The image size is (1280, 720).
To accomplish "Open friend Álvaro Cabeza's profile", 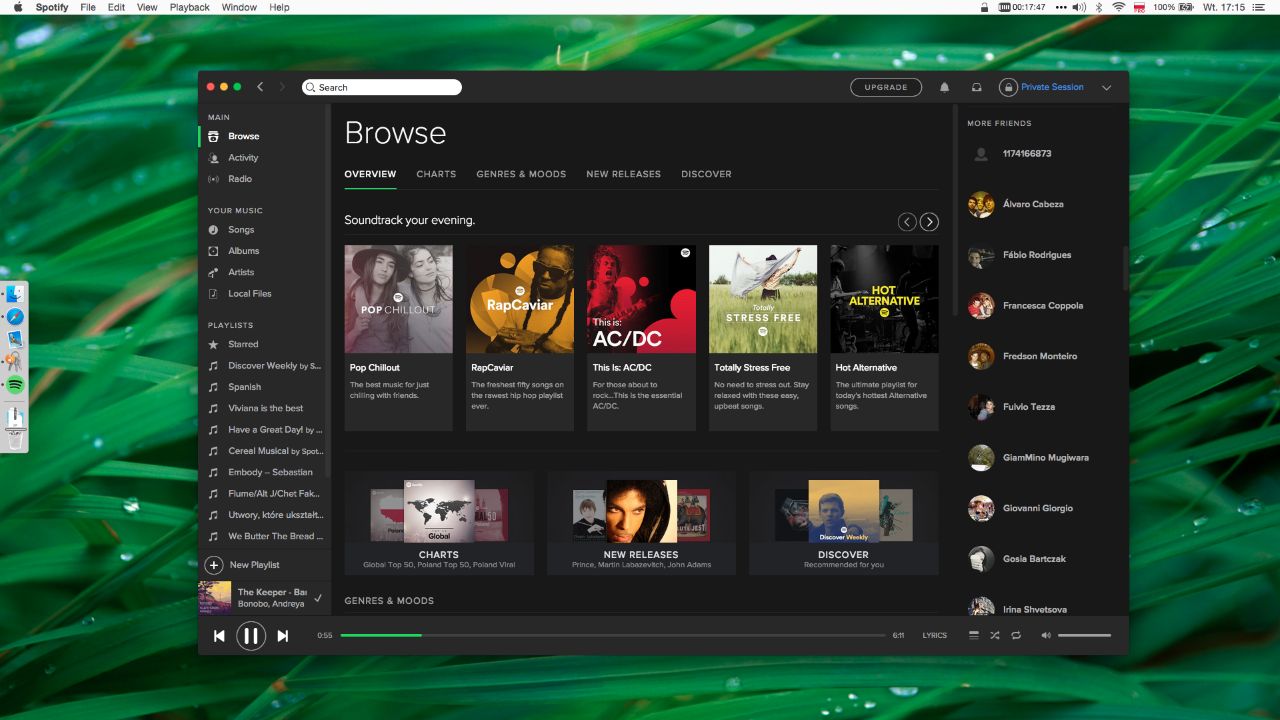I will coord(1033,204).
